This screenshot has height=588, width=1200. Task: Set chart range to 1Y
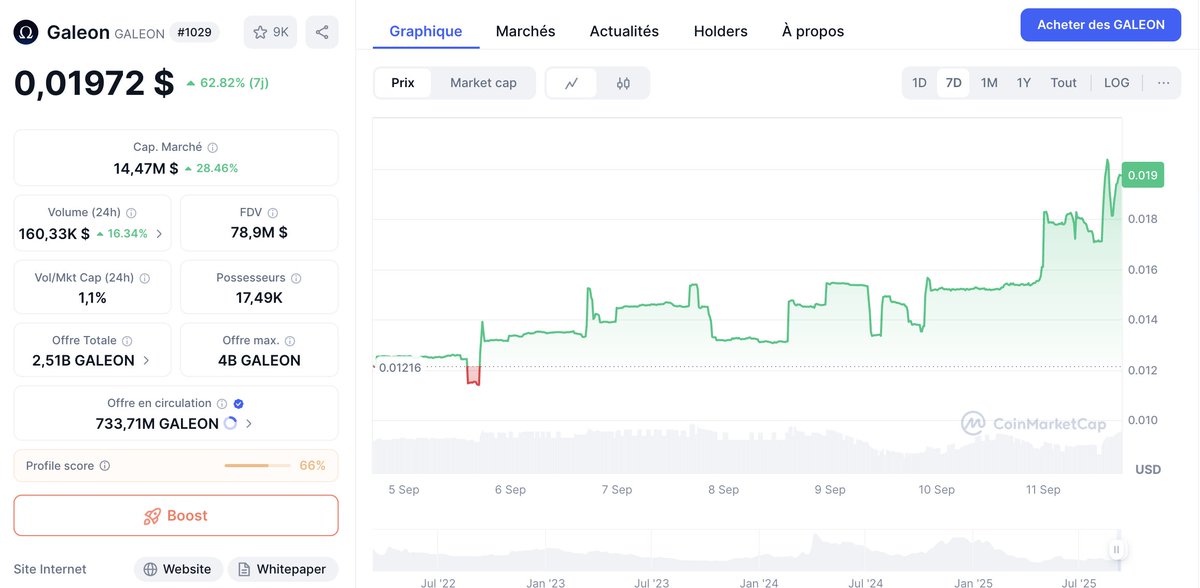point(1024,83)
